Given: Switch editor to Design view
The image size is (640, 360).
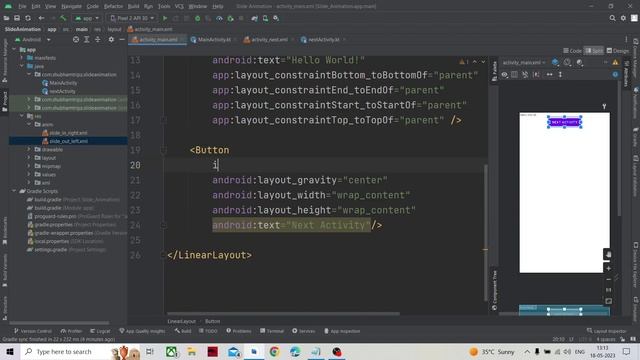Looking at the screenshot, I should point(618,51).
